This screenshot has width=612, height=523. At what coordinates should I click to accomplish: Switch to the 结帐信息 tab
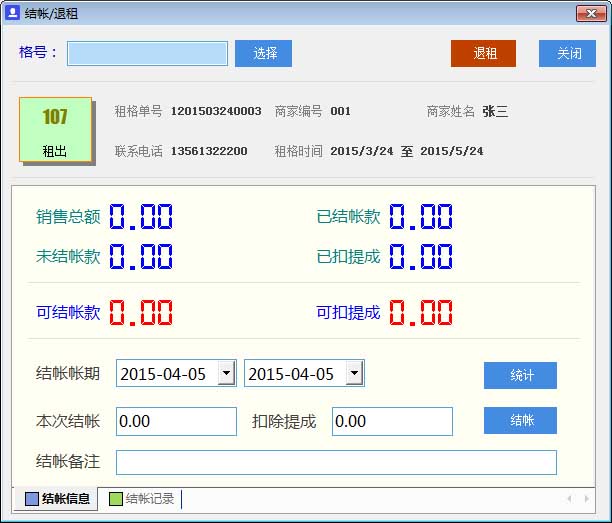coord(57,498)
